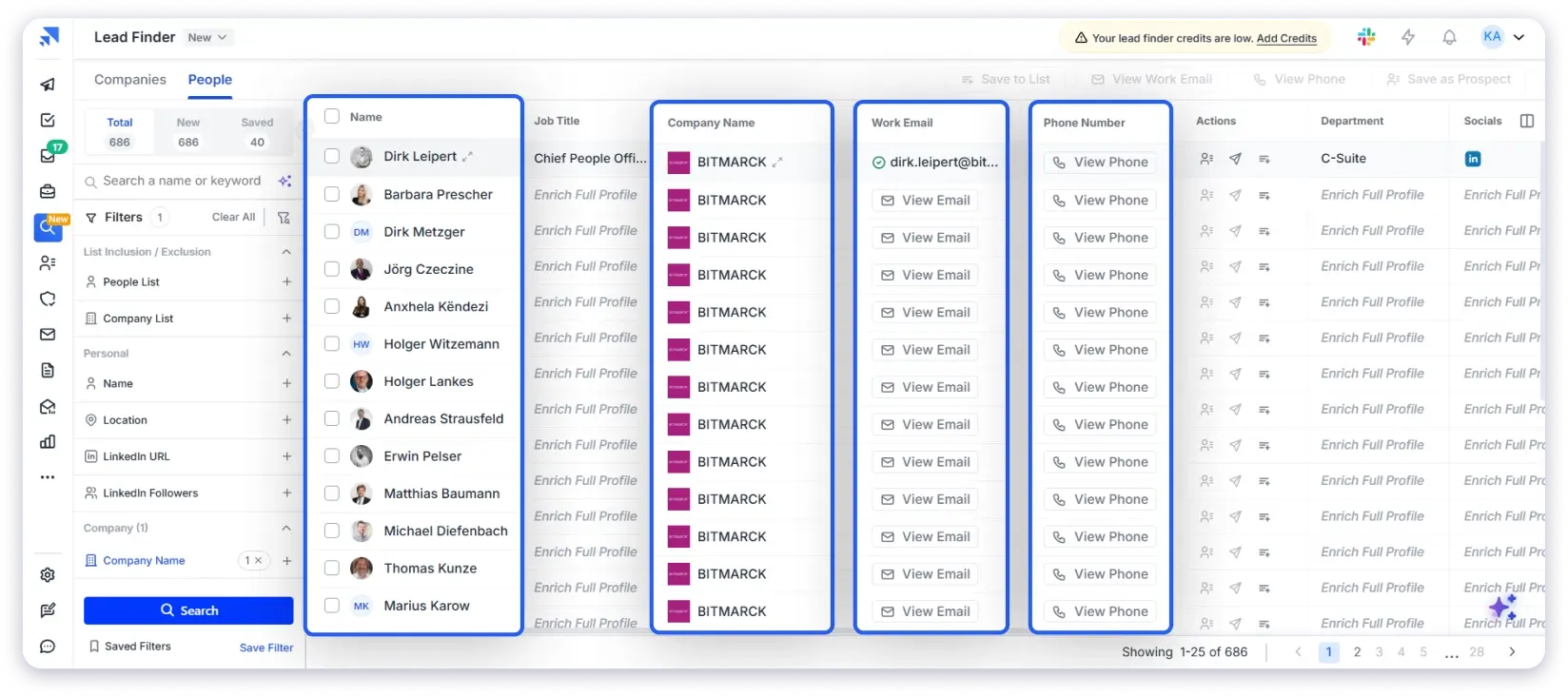This screenshot has width=1568, height=696.
Task: Open the LinkedIn icon in Dirk Leipert row
Action: (x=1472, y=159)
